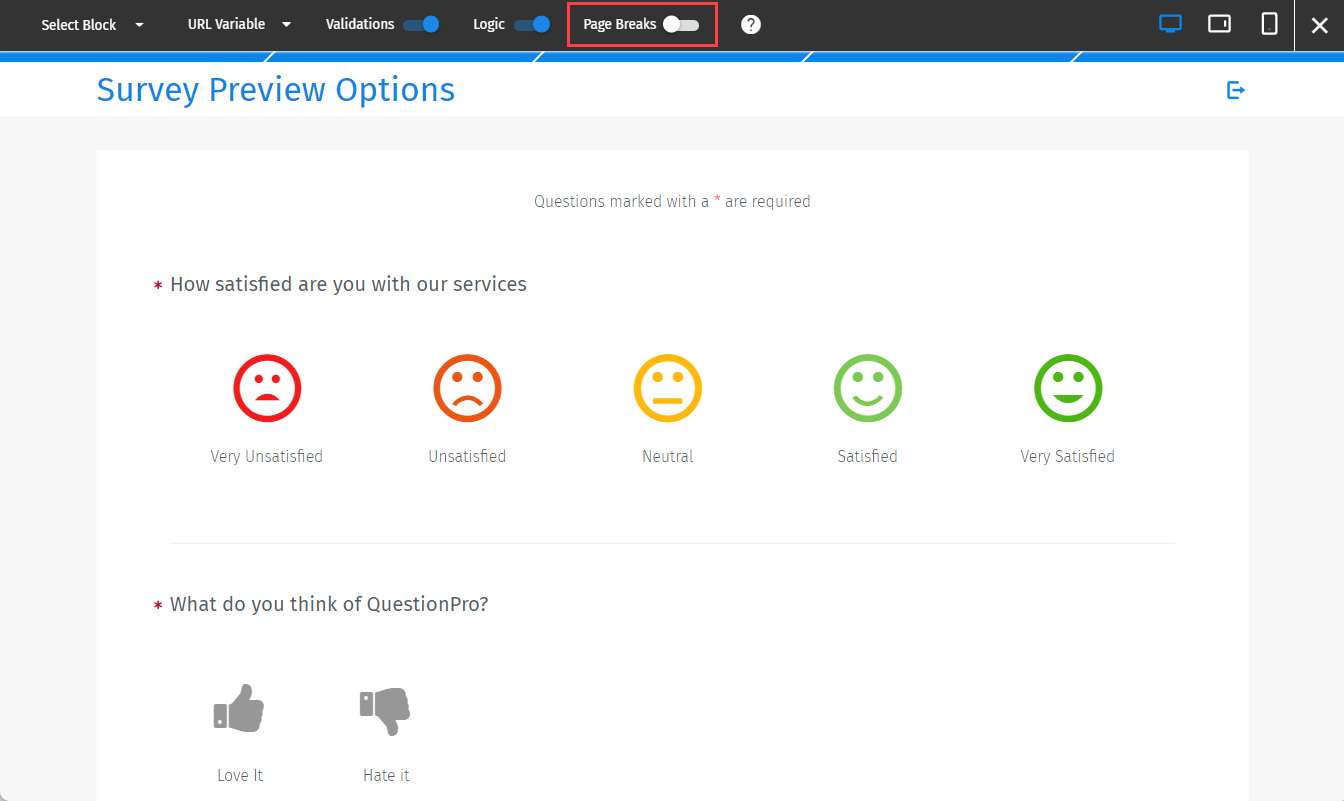This screenshot has height=801, width=1344.
Task: Switch to mobile preview mode
Action: click(1268, 23)
